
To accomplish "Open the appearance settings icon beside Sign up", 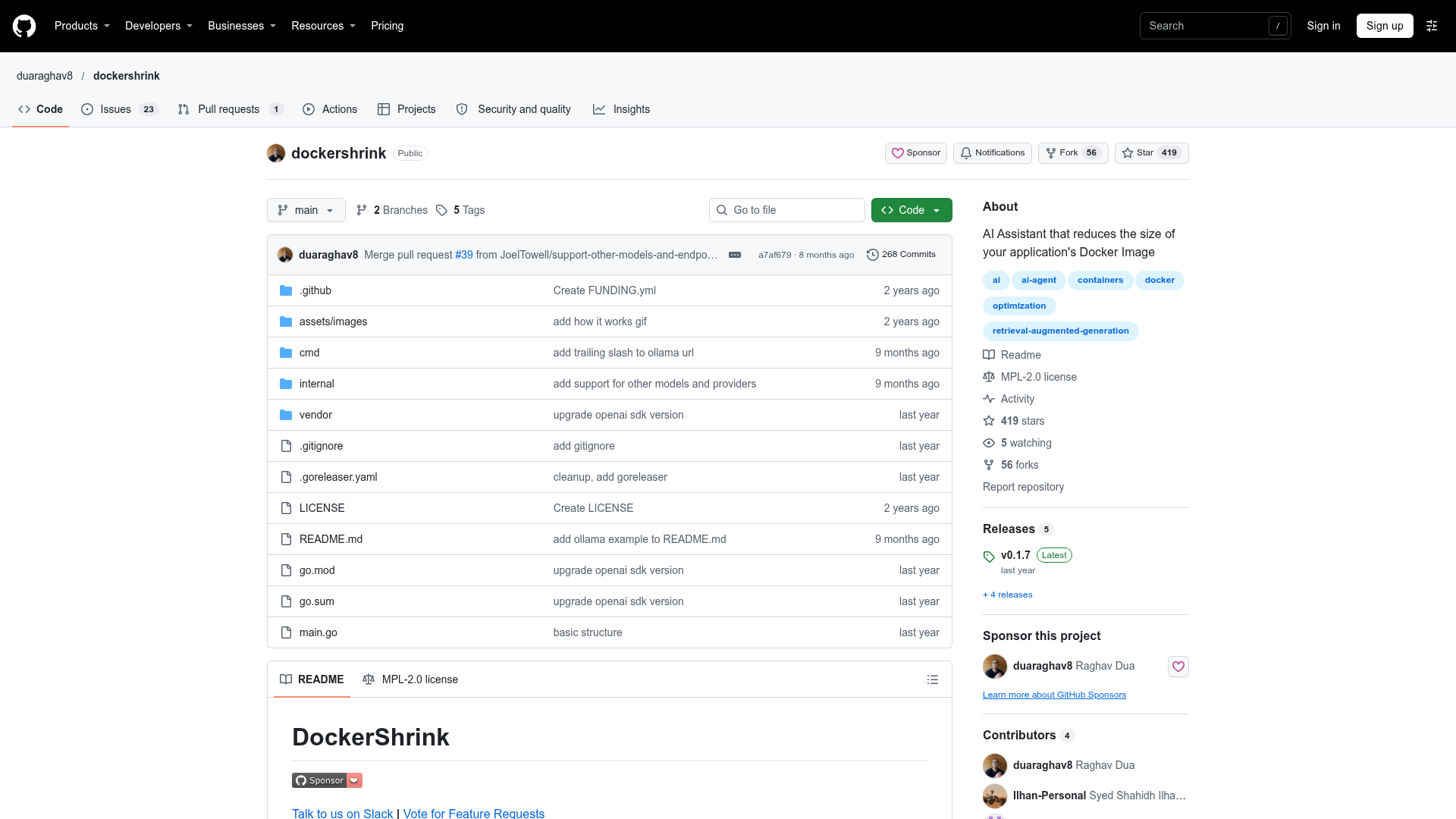I will (1432, 26).
